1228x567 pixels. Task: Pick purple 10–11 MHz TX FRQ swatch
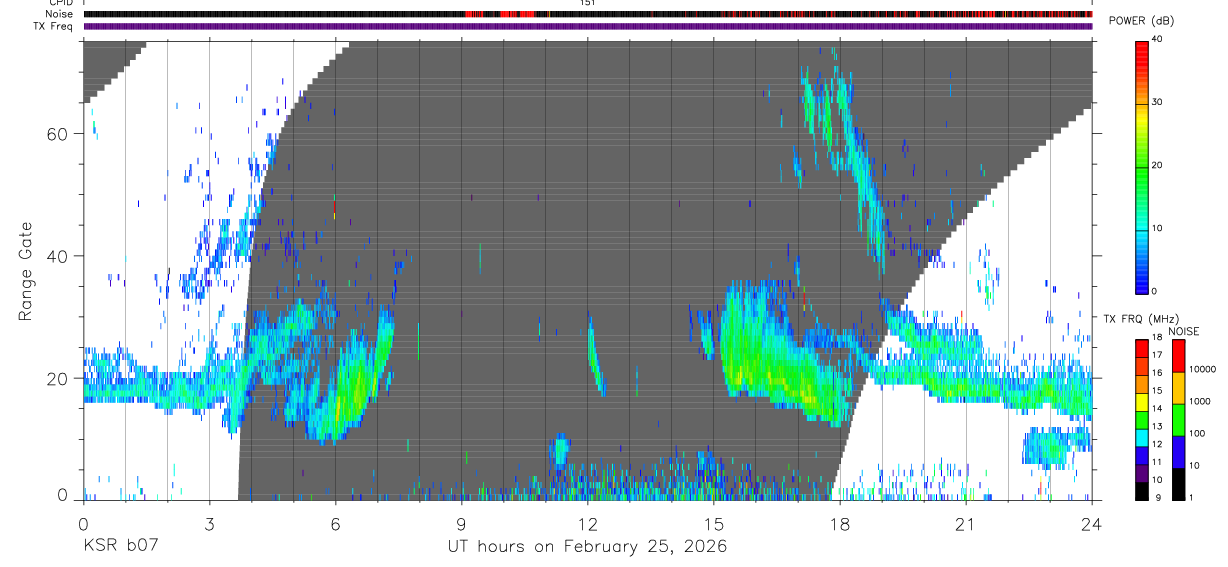pyautogui.click(x=1142, y=472)
